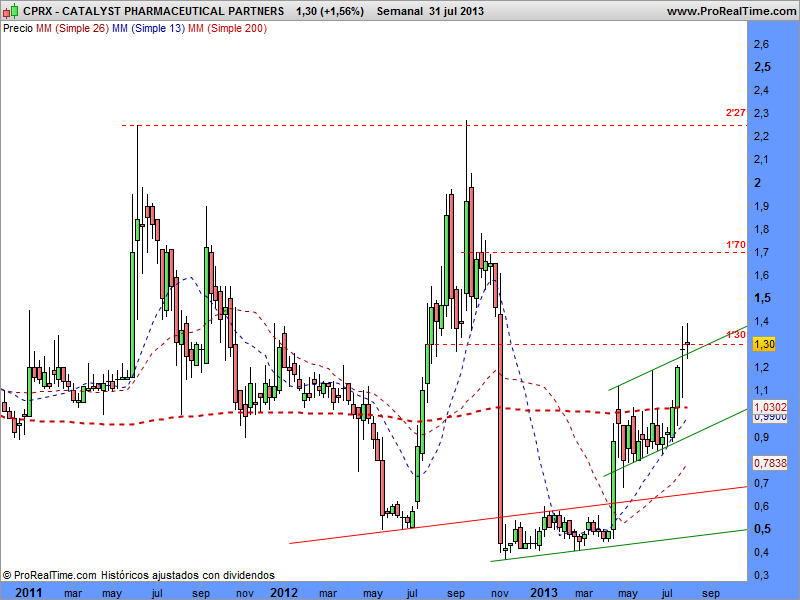Select the MM (Simple 200) moving average label

[228, 29]
